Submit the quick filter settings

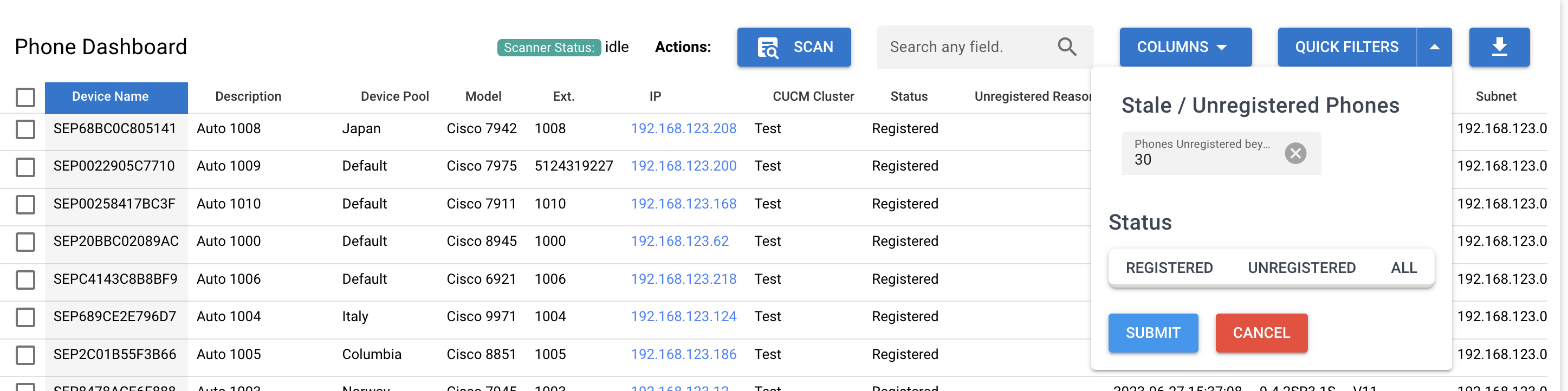pos(1152,333)
